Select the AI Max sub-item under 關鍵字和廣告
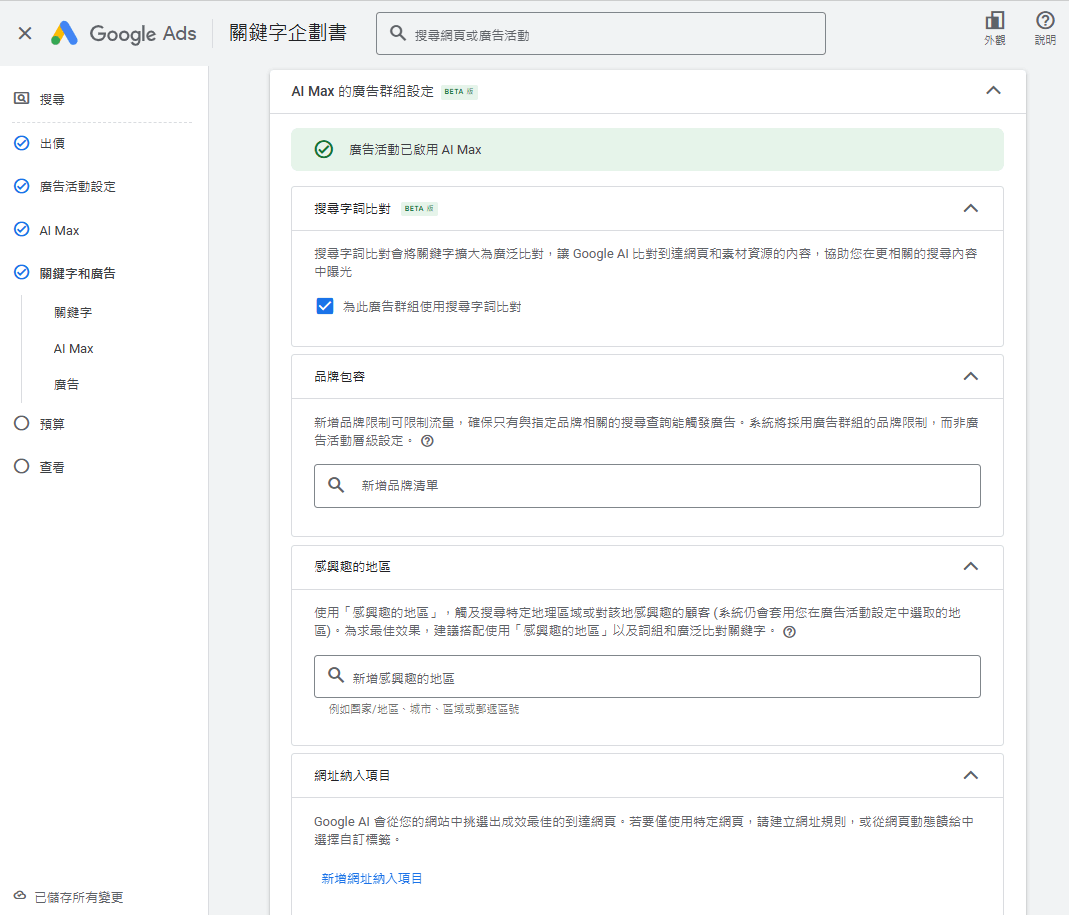 click(x=74, y=348)
